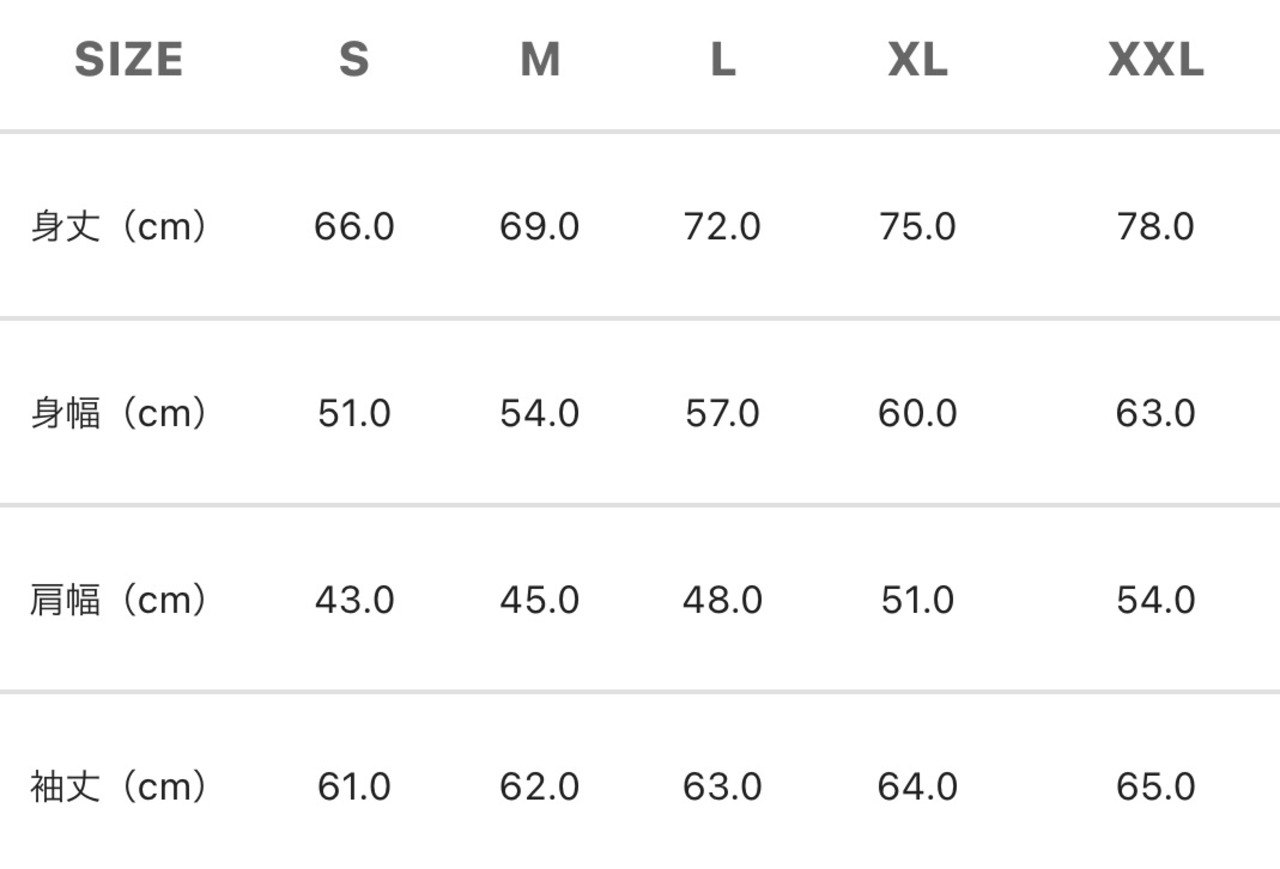The height and width of the screenshot is (869, 1280).
Task: Click the 72.0 value under L
Action: (723, 227)
